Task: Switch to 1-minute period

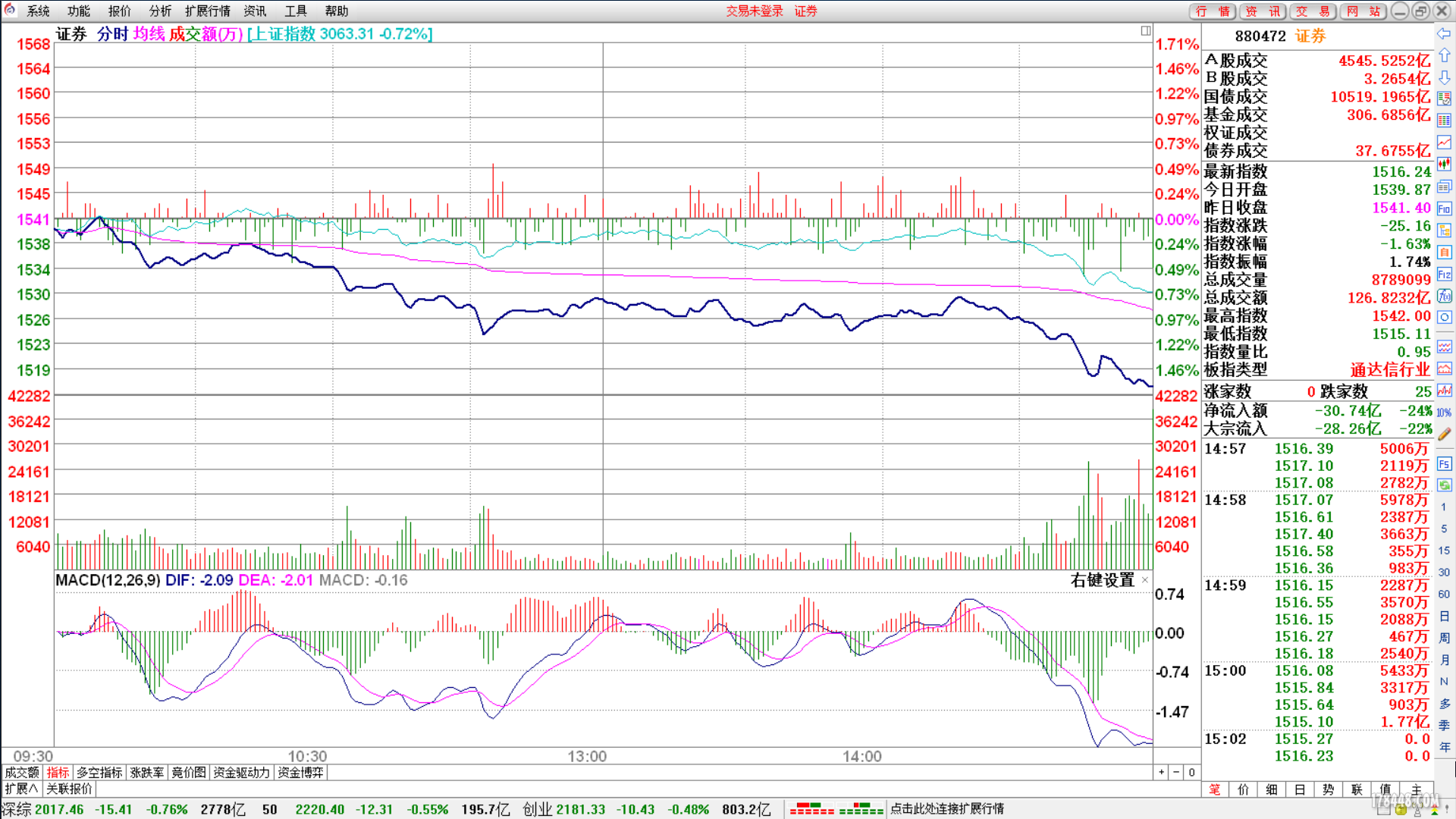Action: 1444,507
